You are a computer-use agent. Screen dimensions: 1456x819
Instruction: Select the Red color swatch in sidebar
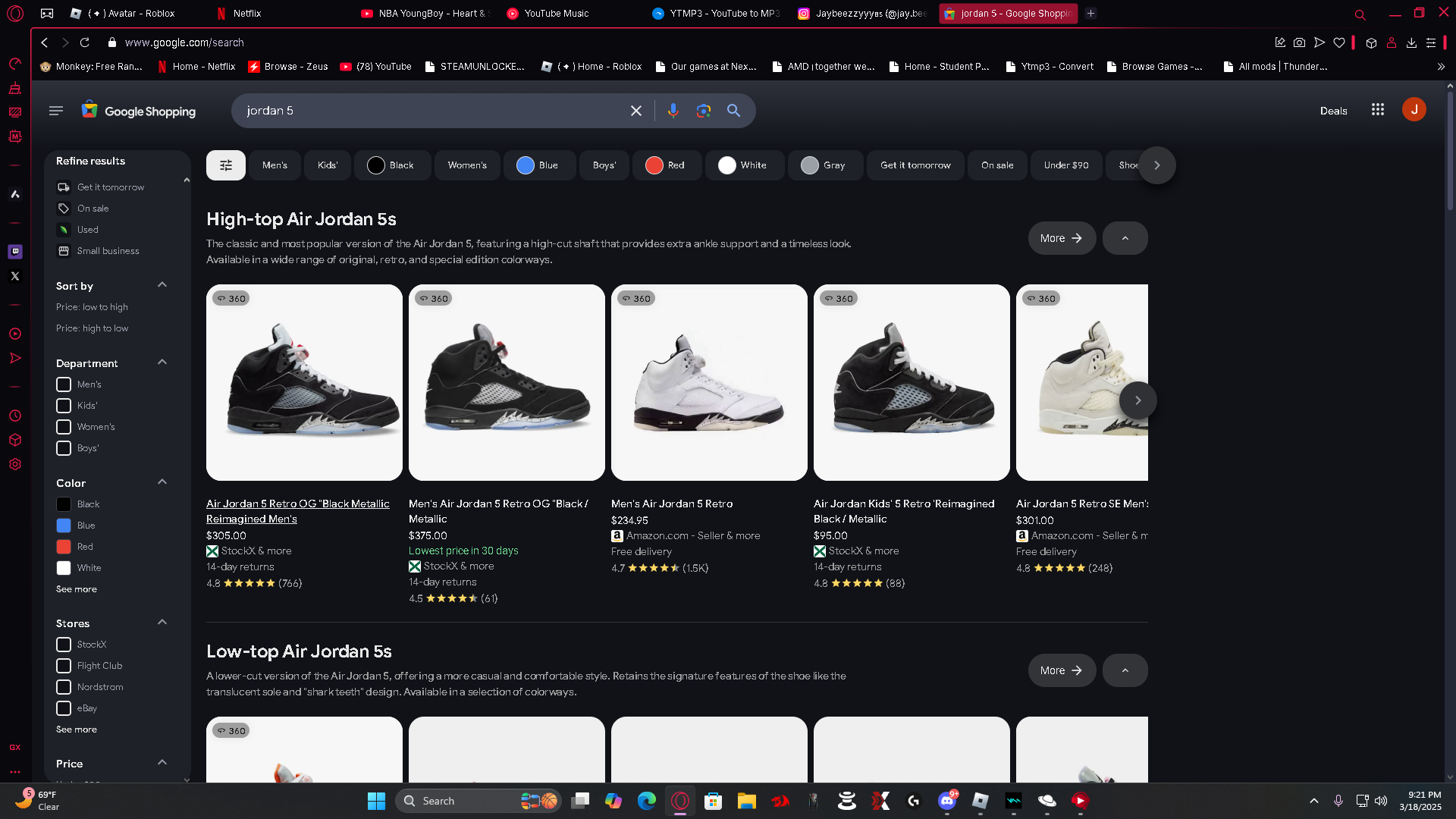click(64, 547)
